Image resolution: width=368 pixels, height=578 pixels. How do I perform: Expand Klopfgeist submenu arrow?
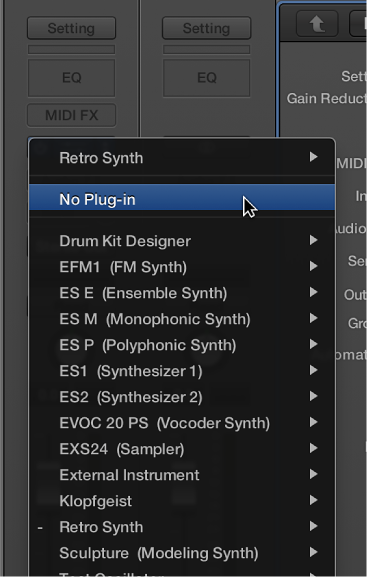coord(313,500)
